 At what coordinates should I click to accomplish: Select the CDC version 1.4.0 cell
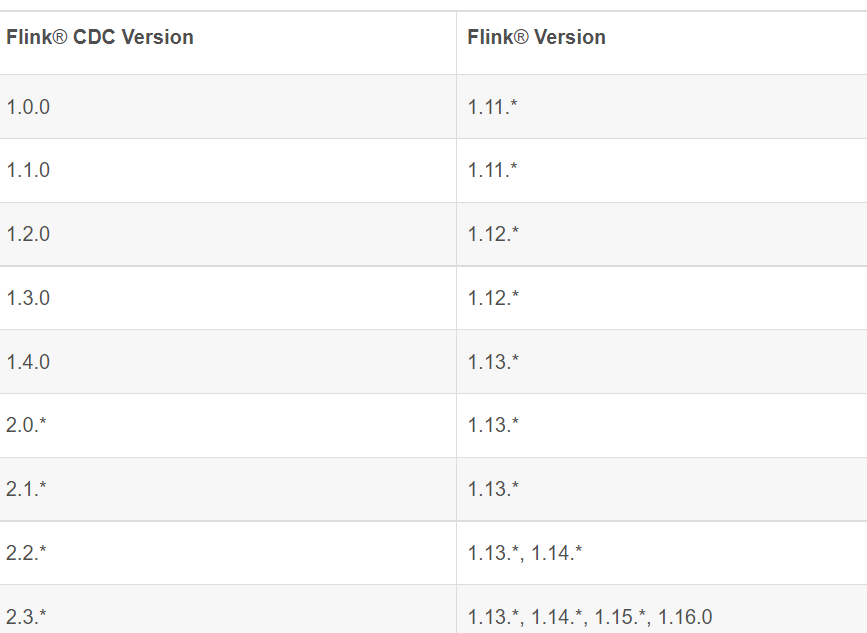[x=28, y=362]
